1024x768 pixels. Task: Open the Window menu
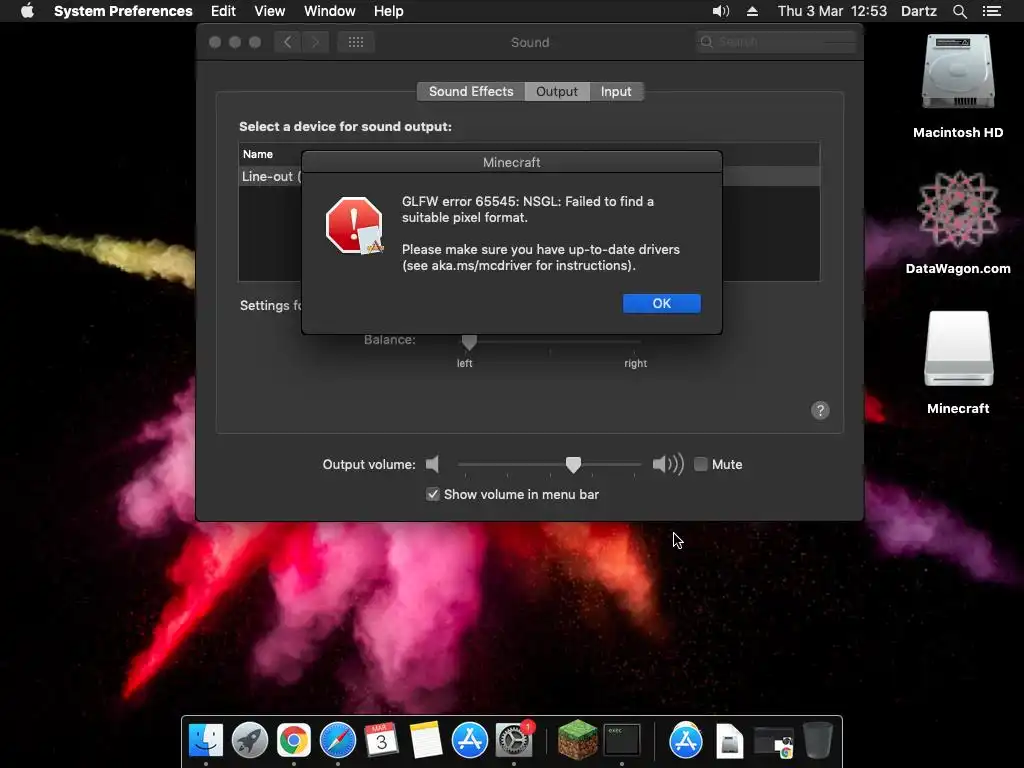coord(330,11)
